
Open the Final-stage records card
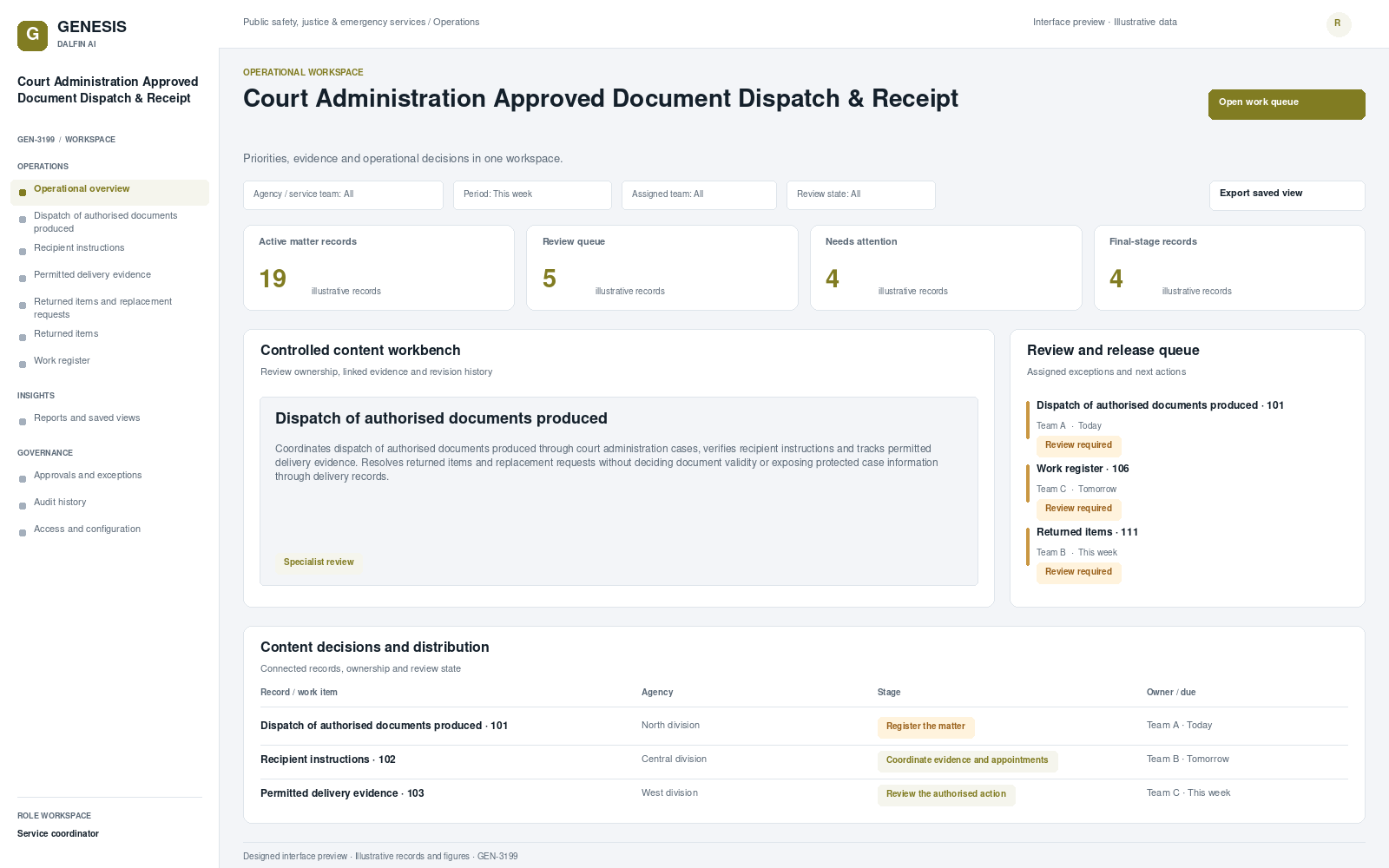(x=1229, y=267)
